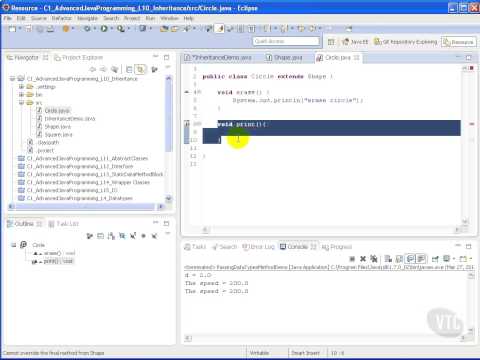Switch to the Java EE perspective
480x360 pixels.
355,42
